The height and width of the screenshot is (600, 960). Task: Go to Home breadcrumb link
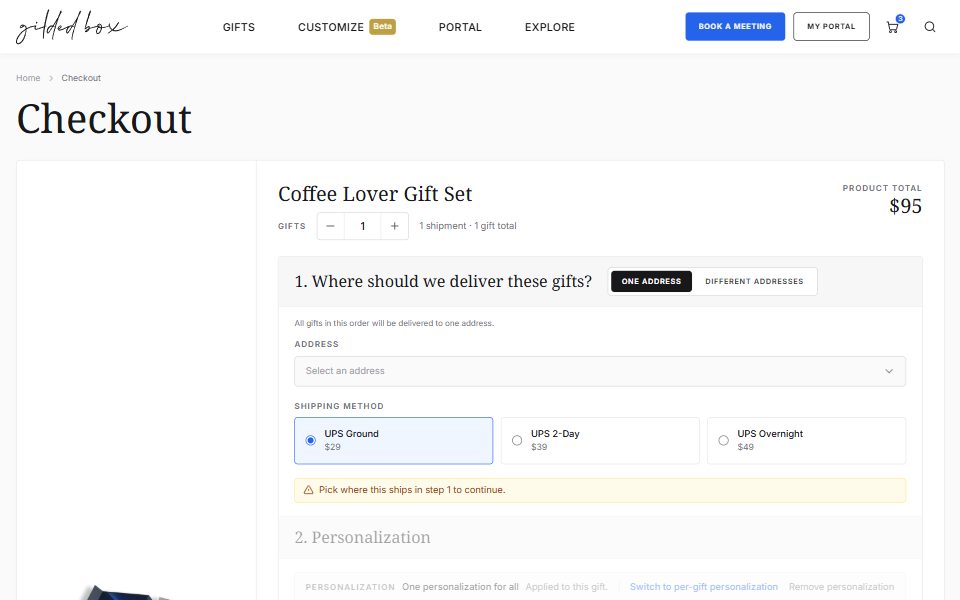(x=28, y=78)
